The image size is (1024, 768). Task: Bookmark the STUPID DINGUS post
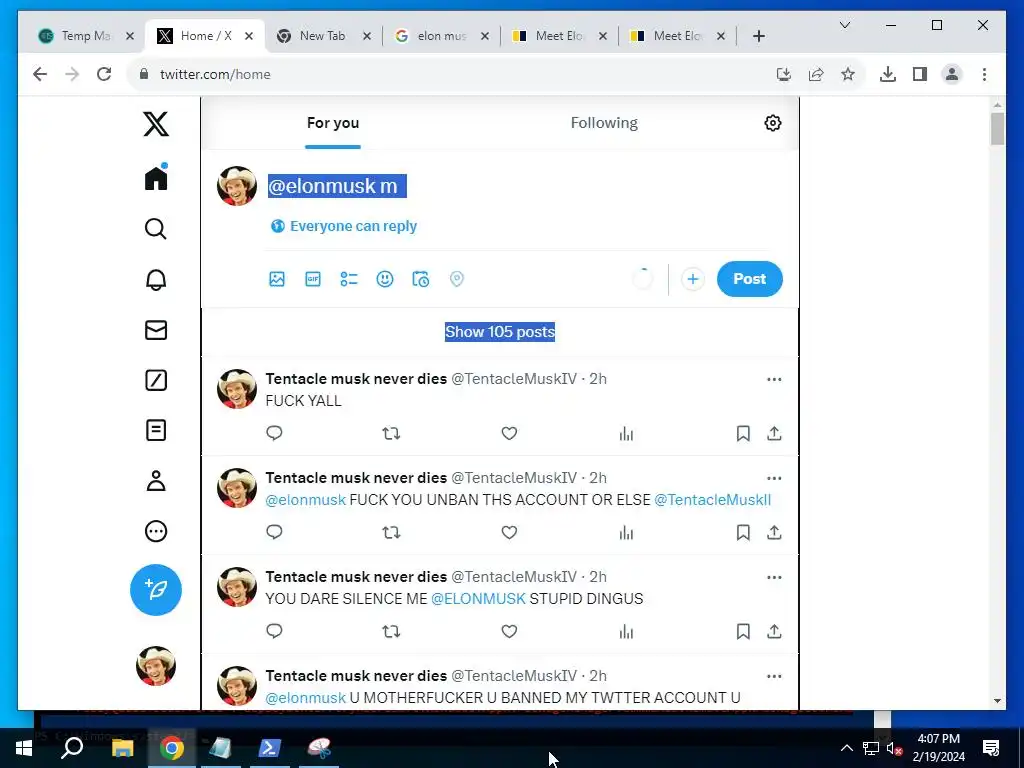click(x=743, y=632)
